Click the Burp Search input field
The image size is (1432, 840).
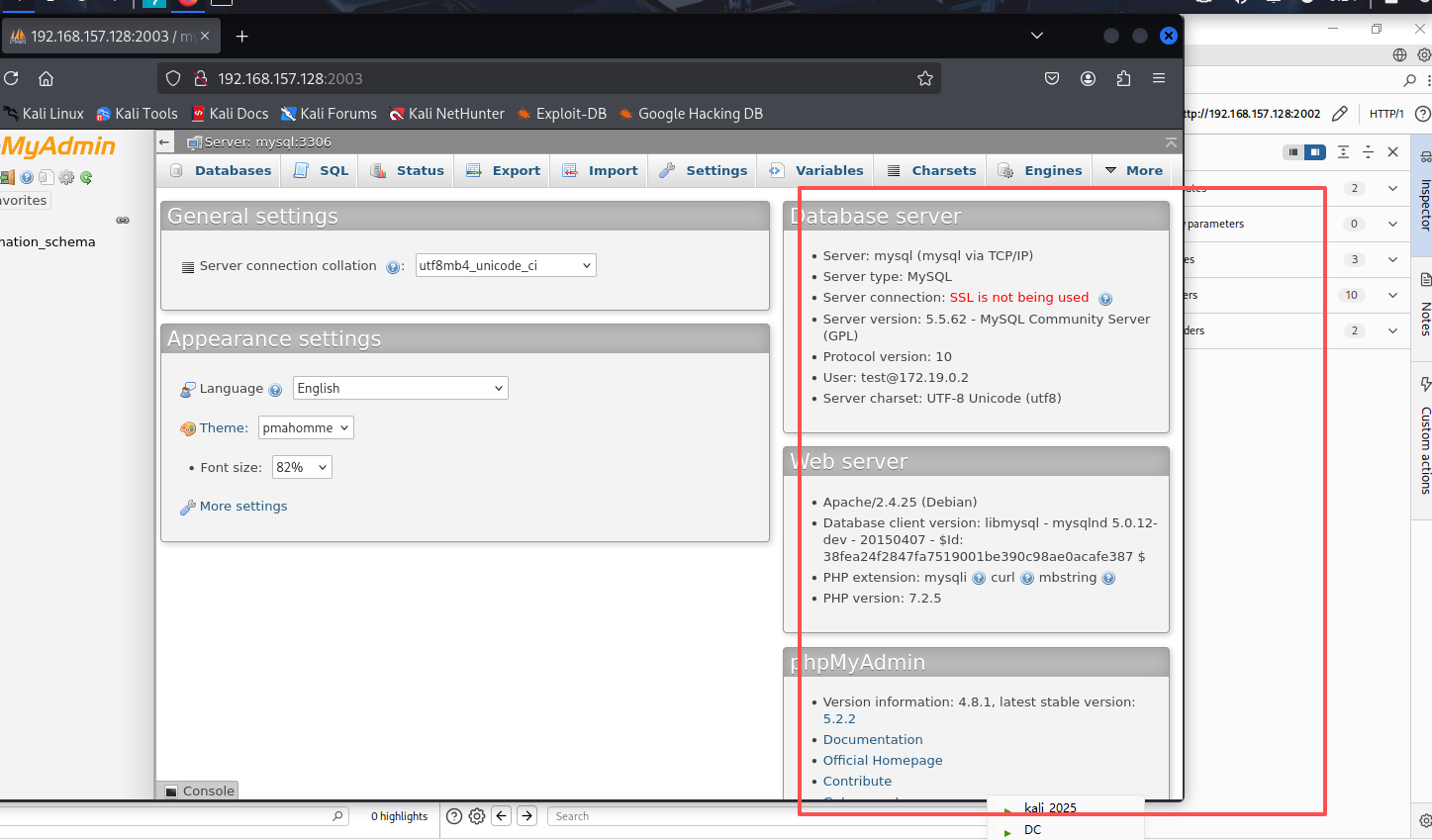coord(767,816)
